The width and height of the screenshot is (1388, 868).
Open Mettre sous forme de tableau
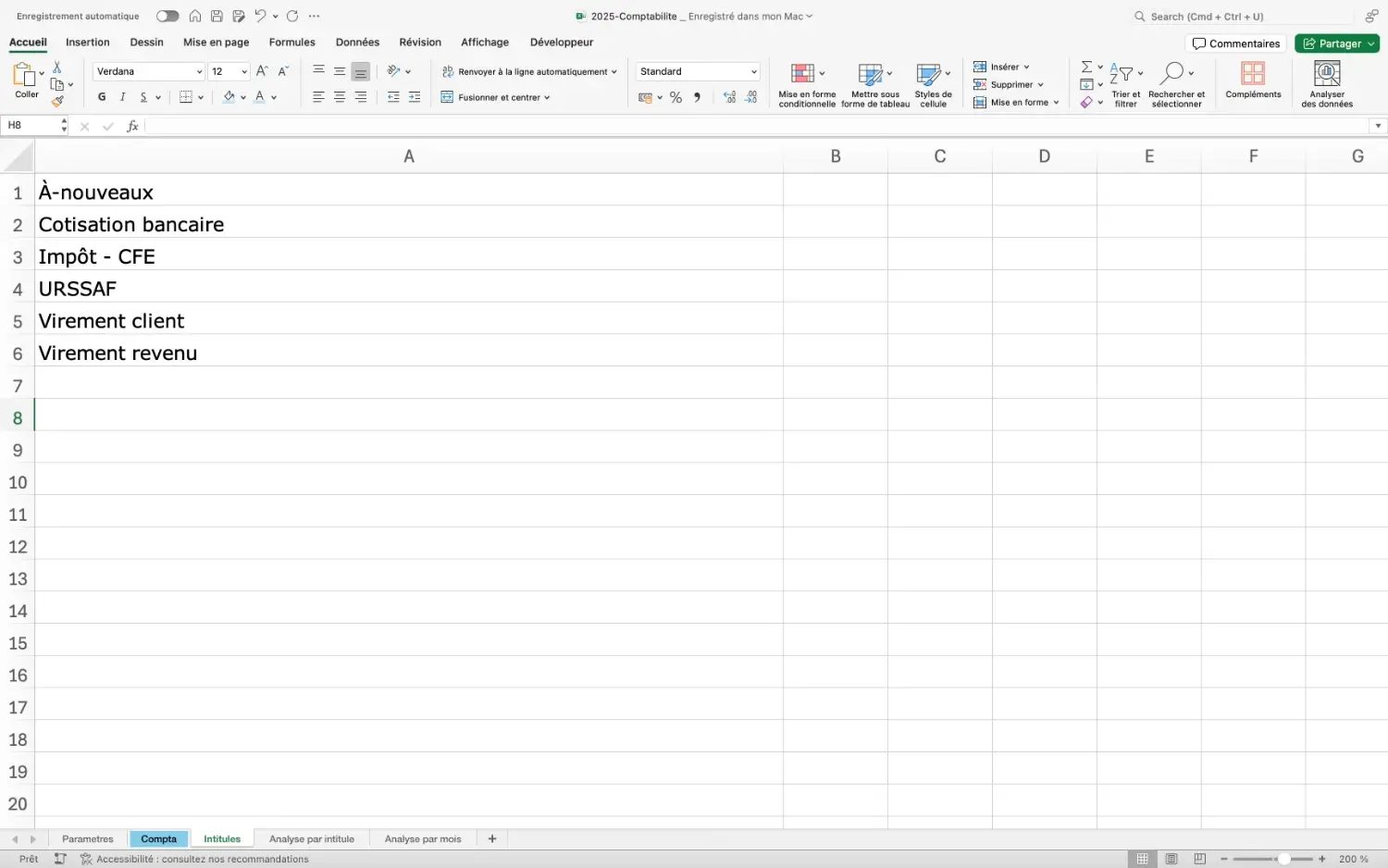(x=875, y=85)
